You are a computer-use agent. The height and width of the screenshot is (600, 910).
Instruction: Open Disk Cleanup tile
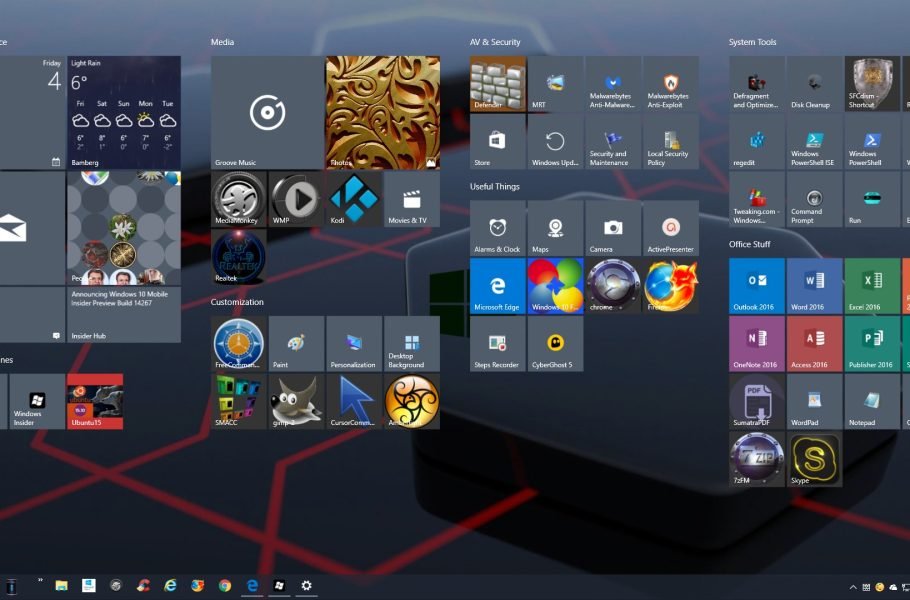click(814, 84)
